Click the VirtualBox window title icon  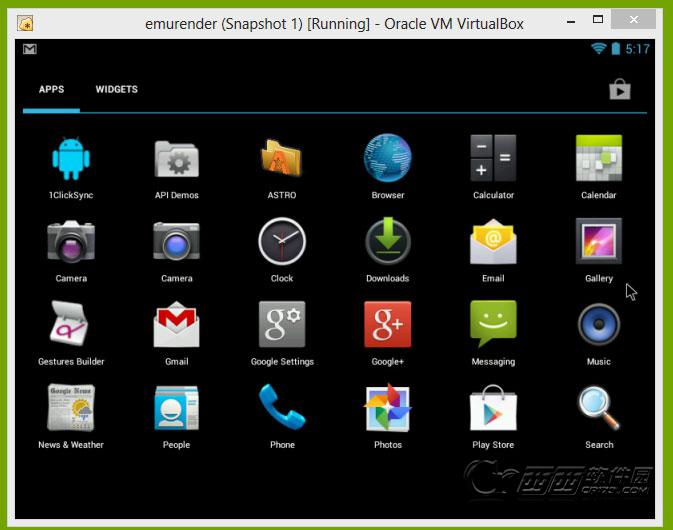(x=25, y=24)
